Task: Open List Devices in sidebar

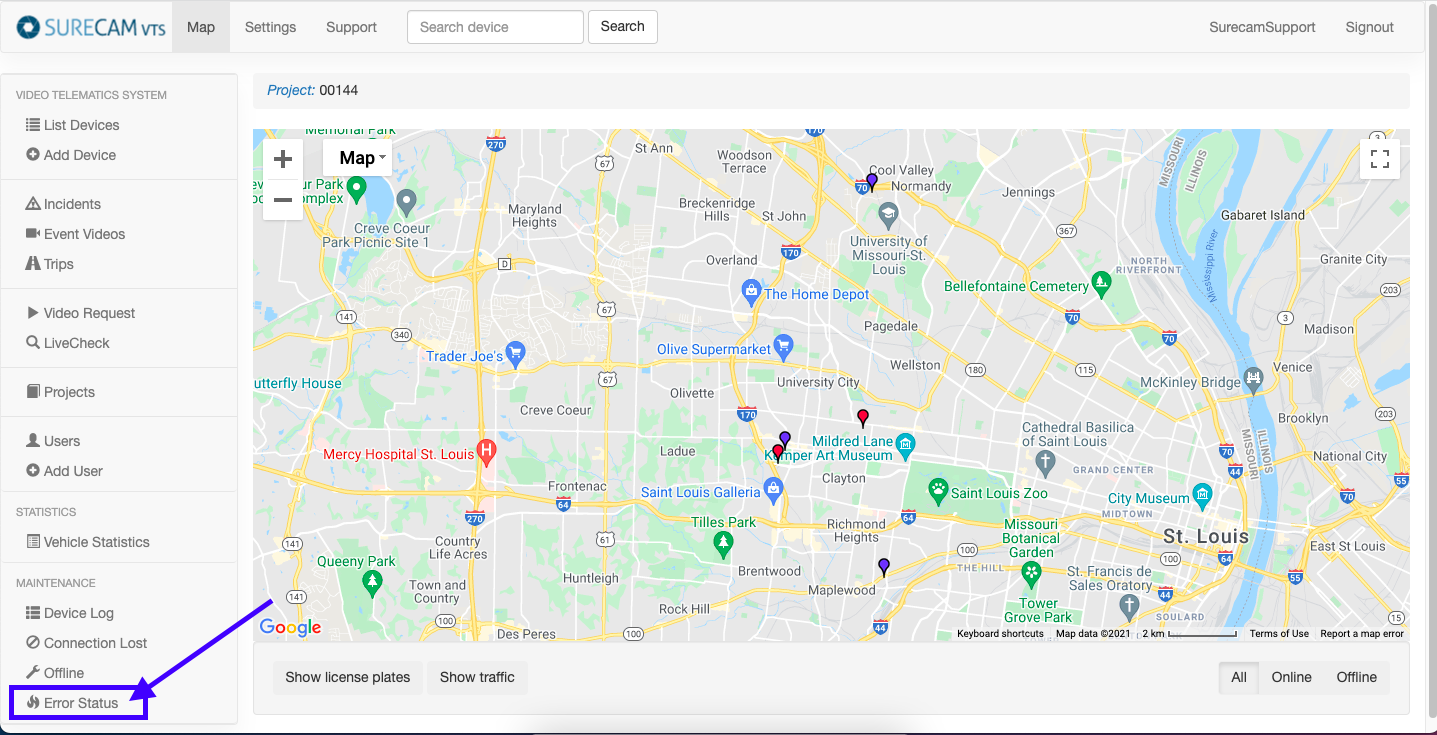Action: coord(73,125)
